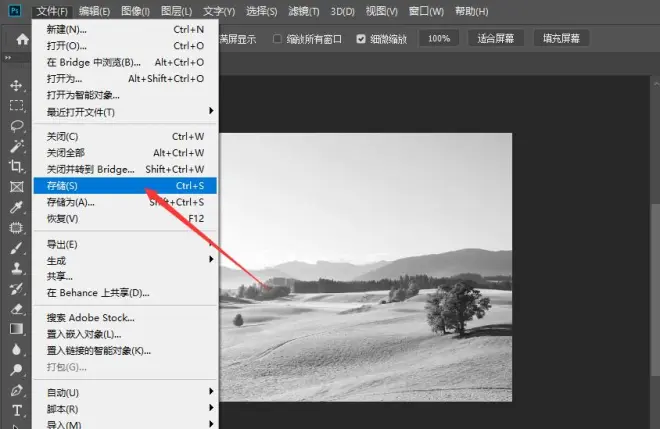Screen dimensions: 660x429
Task: Enable 缩放所有窗口 checkbox
Action: pyautogui.click(x=279, y=38)
